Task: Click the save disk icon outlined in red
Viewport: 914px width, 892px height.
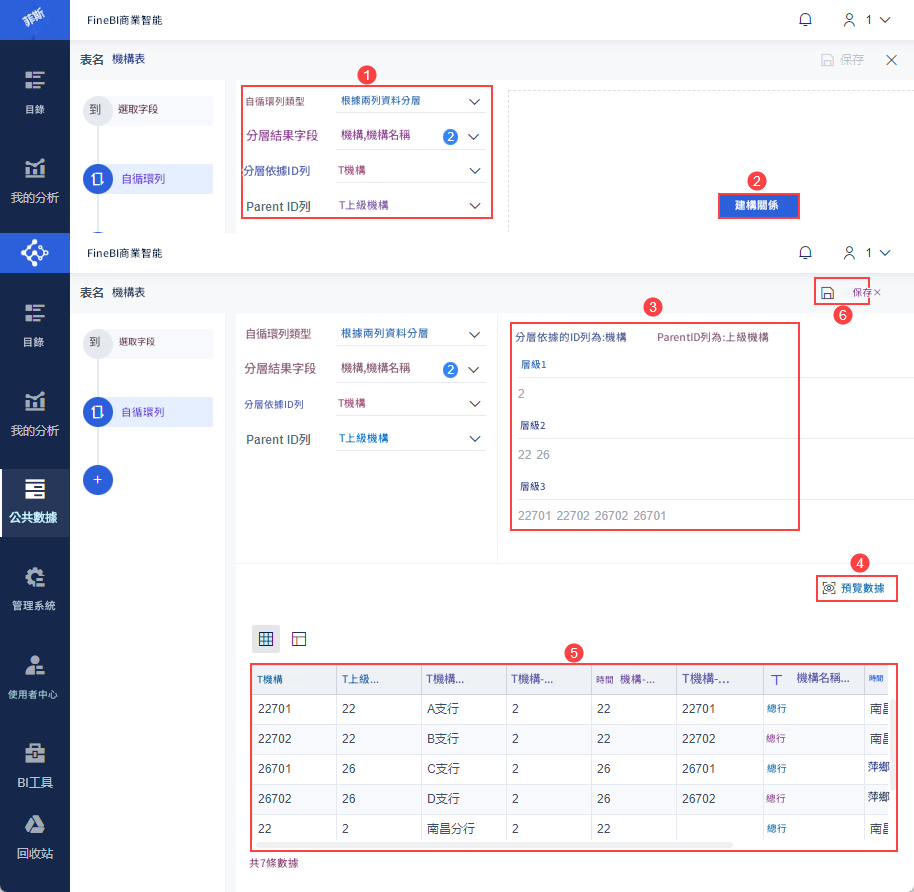Action: (x=828, y=293)
